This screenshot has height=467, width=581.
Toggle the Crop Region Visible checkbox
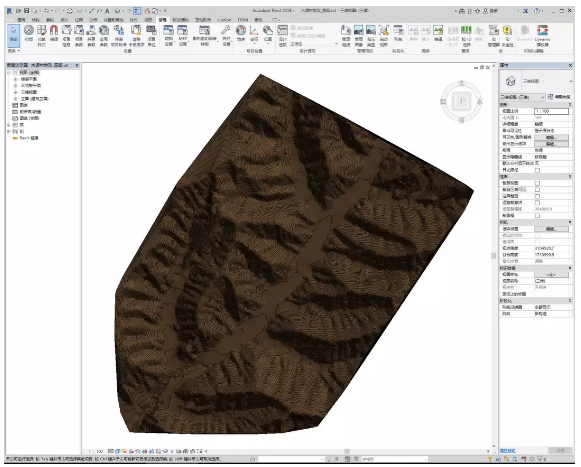coord(537,190)
